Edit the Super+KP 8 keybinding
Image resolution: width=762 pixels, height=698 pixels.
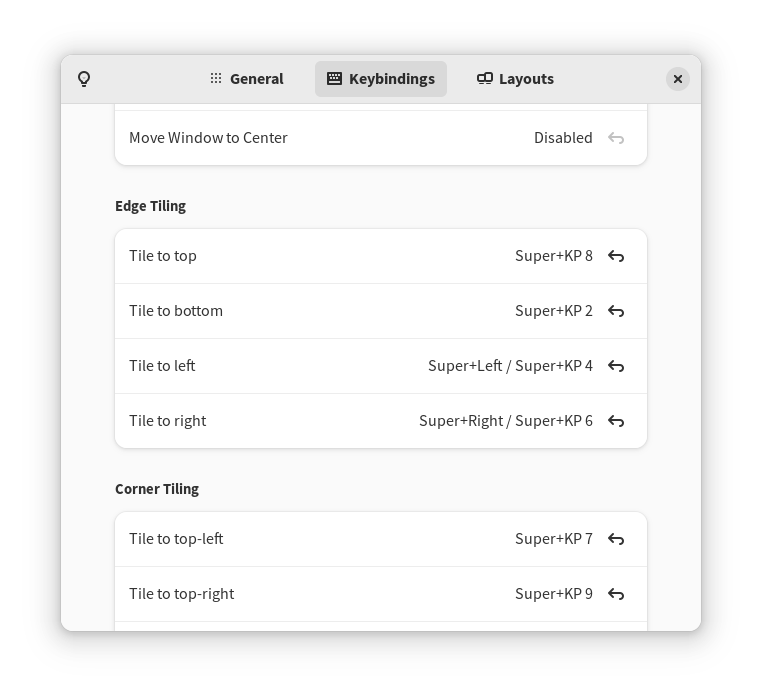(553, 256)
